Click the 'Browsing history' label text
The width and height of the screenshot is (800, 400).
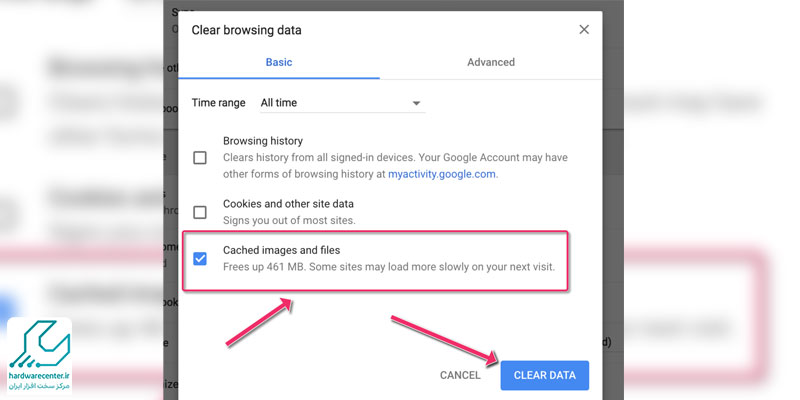(262, 142)
